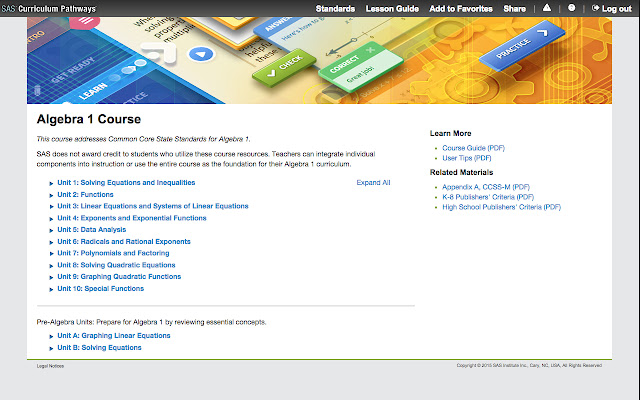This screenshot has height=400, width=640.
Task: Expand Unit 1 with its triangle arrow
Action: tap(51, 184)
